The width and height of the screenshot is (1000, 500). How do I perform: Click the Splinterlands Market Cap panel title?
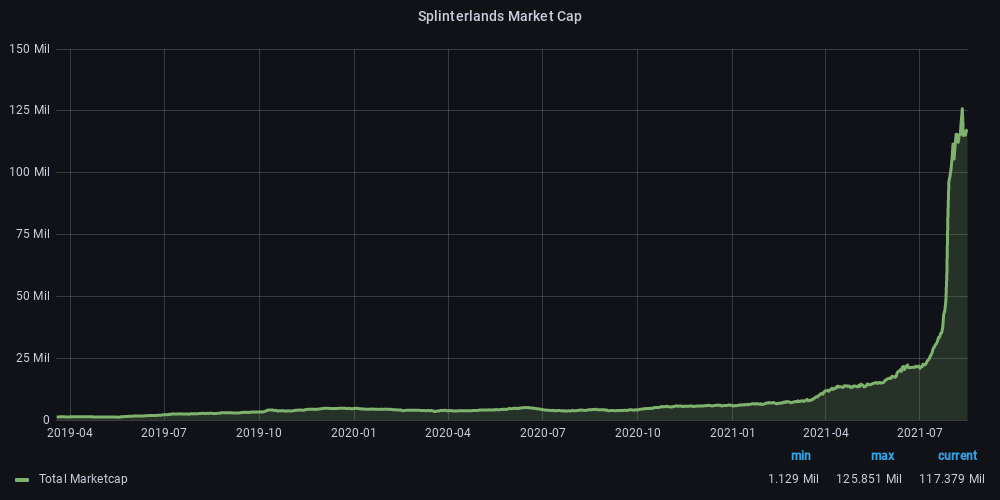pos(499,17)
